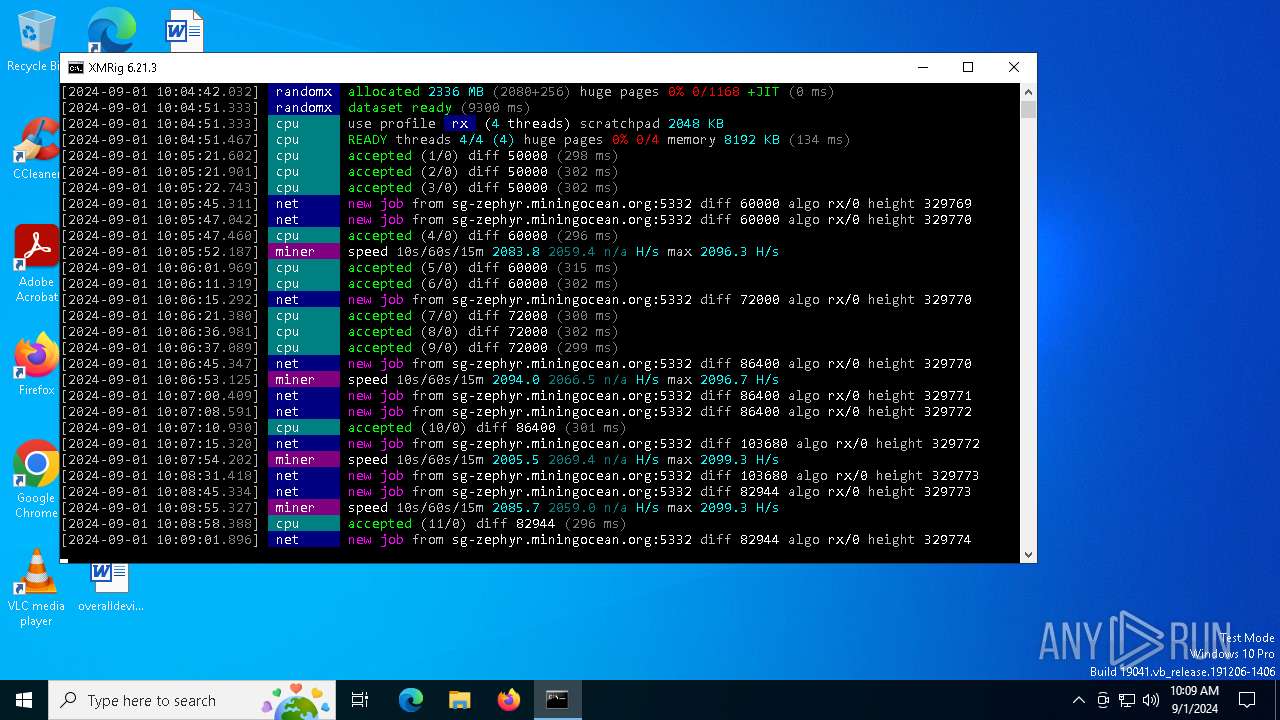
Task: Click the 'READY threads 4/4' log line
Action: pyautogui.click(x=456, y=140)
